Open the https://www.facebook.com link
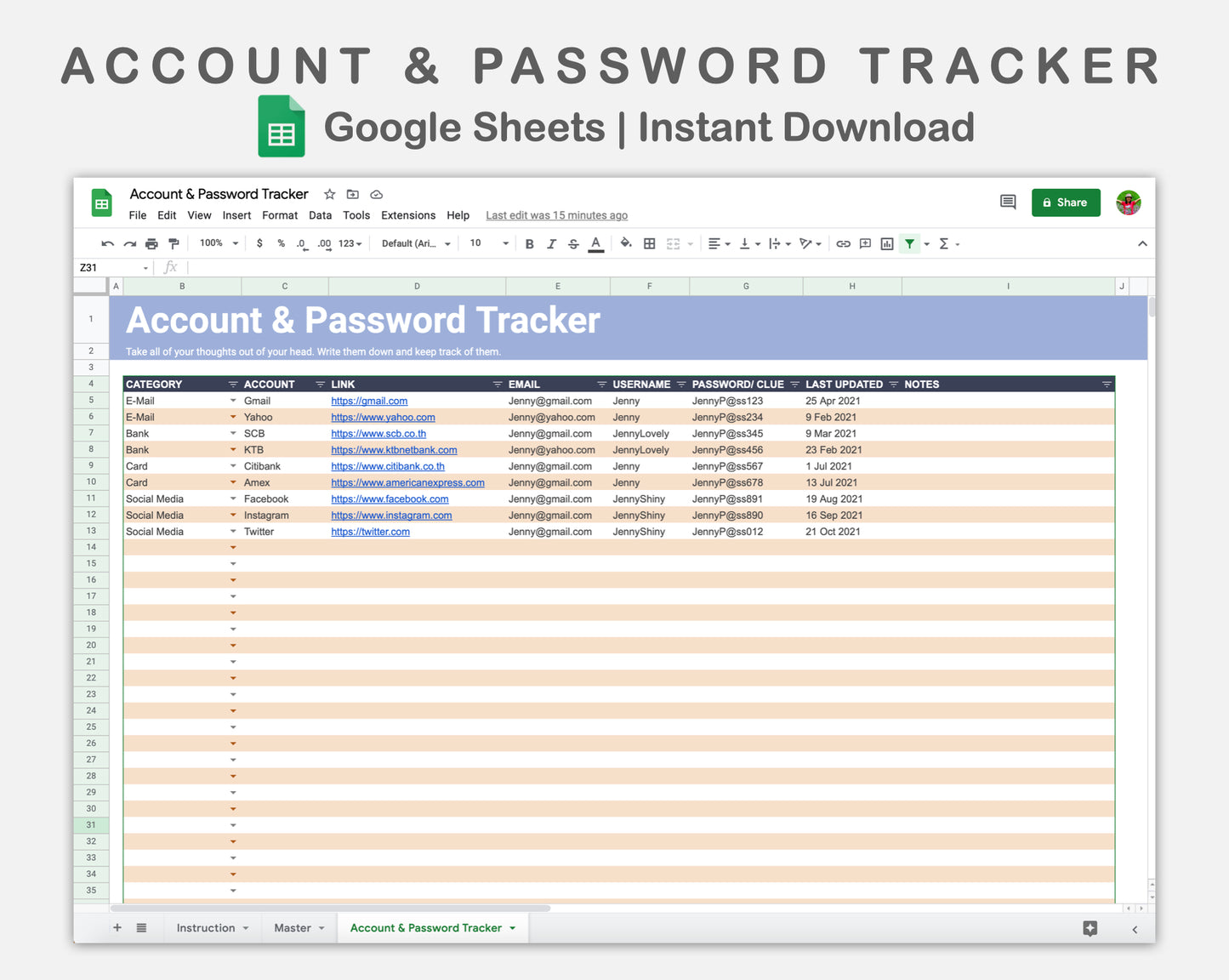1229x980 pixels. click(x=390, y=499)
